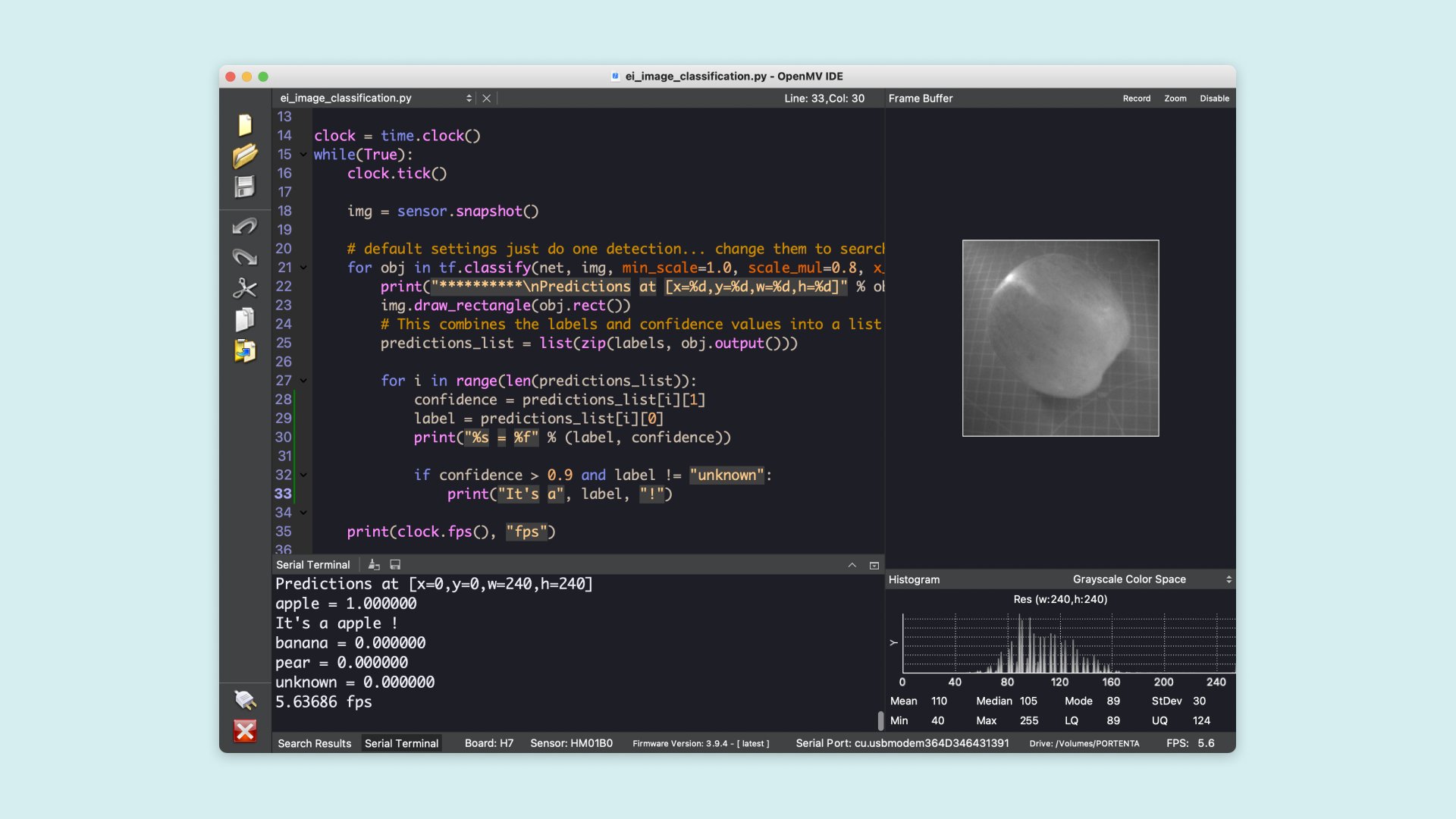Collapse the for loop at line 27
The width and height of the screenshot is (1456, 819).
[303, 381]
